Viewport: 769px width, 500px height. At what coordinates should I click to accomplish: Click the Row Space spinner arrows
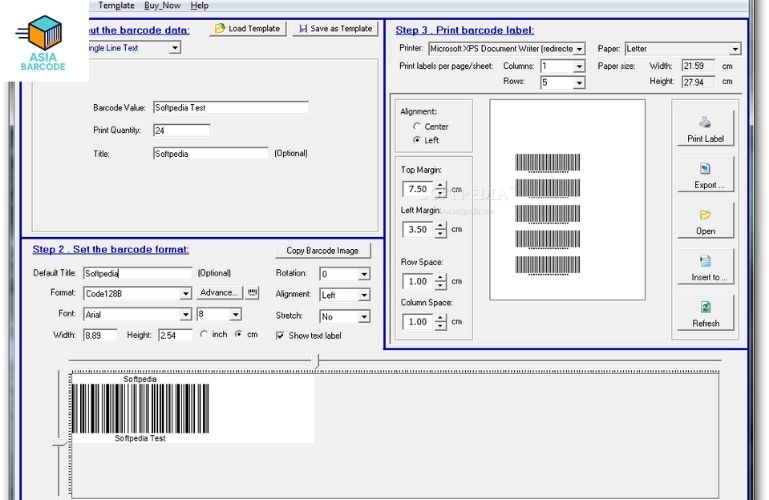440,281
